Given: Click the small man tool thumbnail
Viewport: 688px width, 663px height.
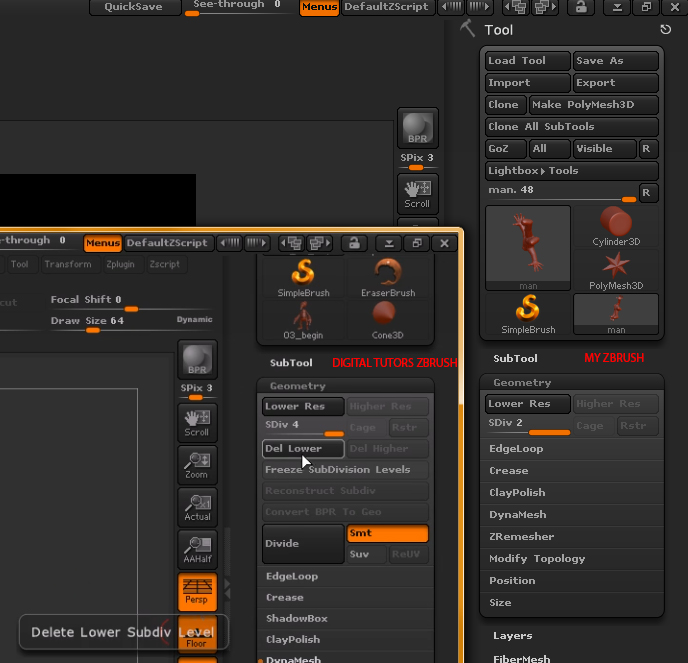Looking at the screenshot, I should point(616,314).
